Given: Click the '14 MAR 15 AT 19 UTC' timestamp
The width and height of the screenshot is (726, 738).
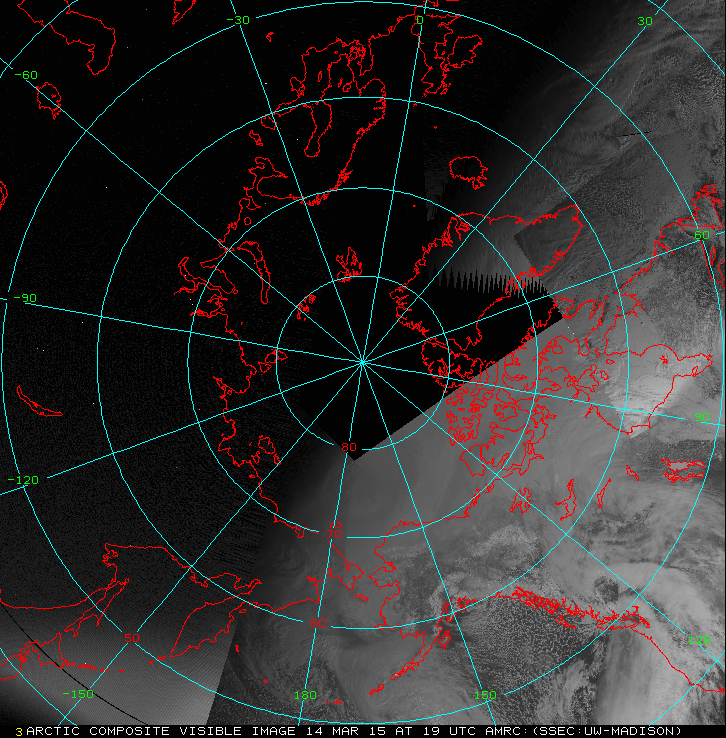Looking at the screenshot, I should point(391,731).
